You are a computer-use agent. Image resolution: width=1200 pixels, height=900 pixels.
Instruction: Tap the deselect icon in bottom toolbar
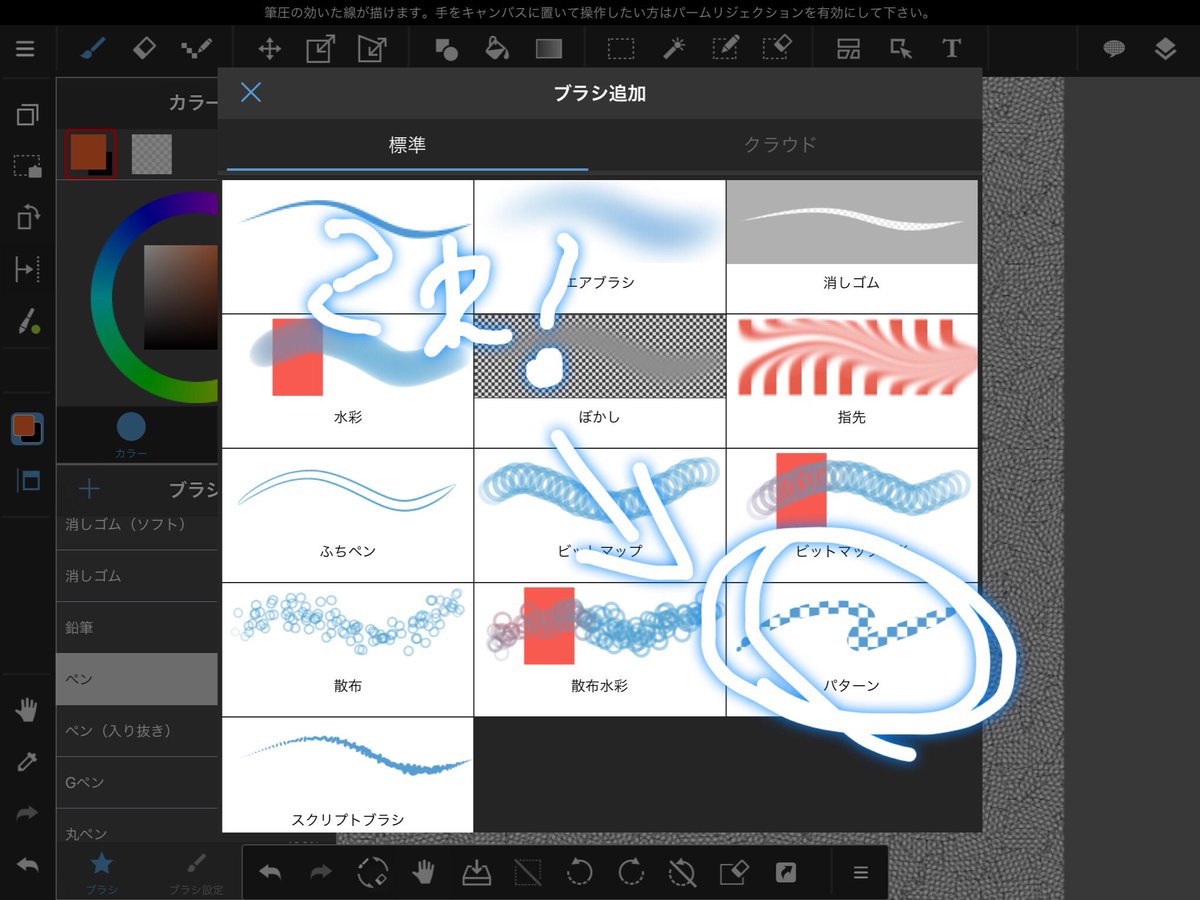[x=528, y=872]
